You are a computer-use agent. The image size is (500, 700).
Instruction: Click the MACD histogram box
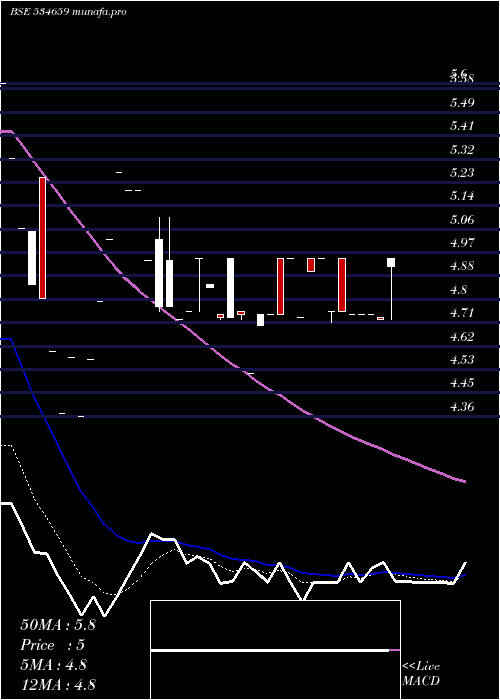point(275,650)
